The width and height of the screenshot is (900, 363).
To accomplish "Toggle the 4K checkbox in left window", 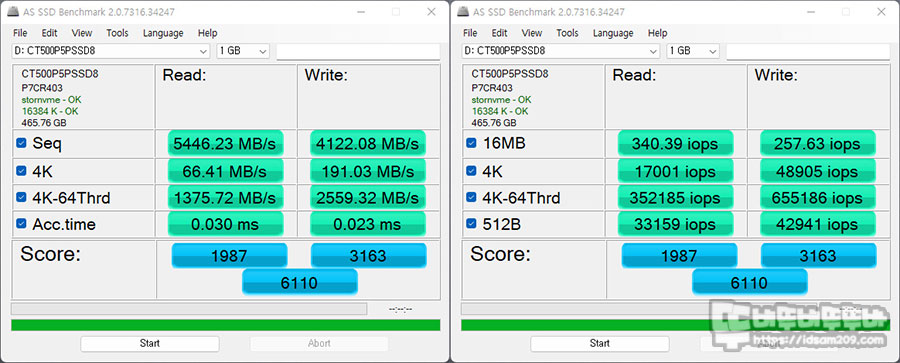I will [21, 171].
